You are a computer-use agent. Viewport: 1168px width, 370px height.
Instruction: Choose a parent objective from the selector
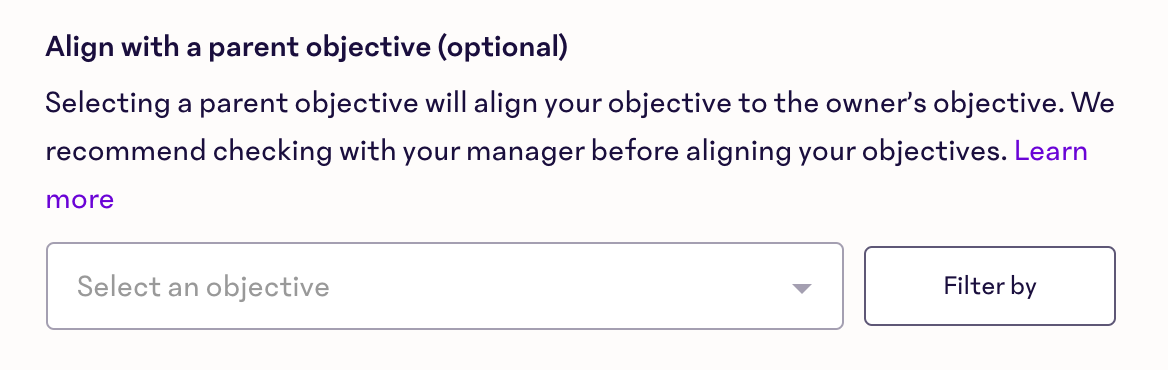tap(445, 286)
